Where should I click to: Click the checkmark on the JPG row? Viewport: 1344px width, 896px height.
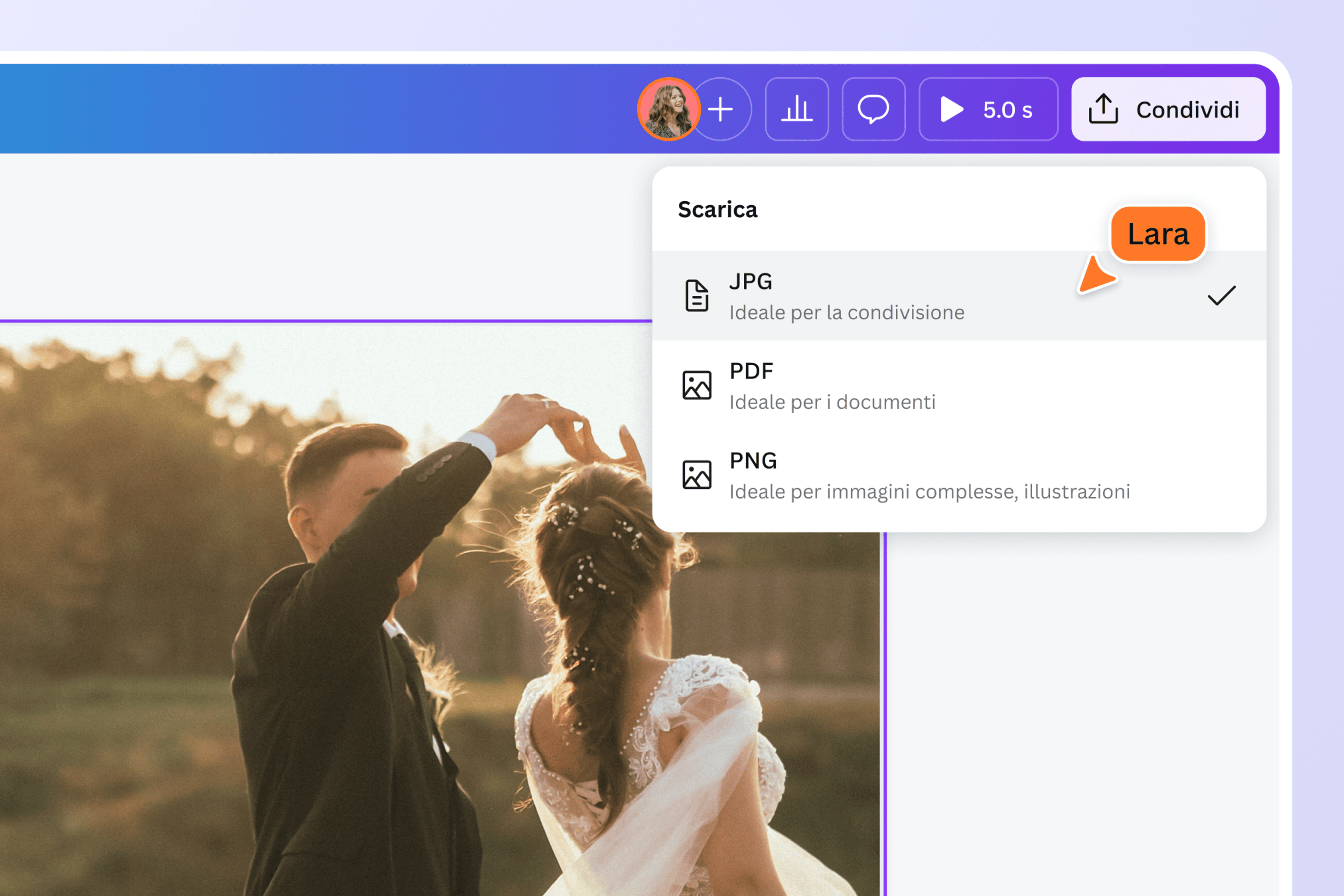1222,295
